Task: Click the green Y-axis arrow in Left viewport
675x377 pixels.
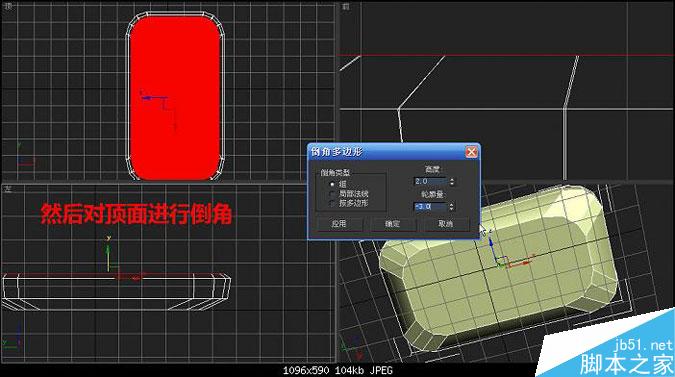Action: [x=108, y=254]
